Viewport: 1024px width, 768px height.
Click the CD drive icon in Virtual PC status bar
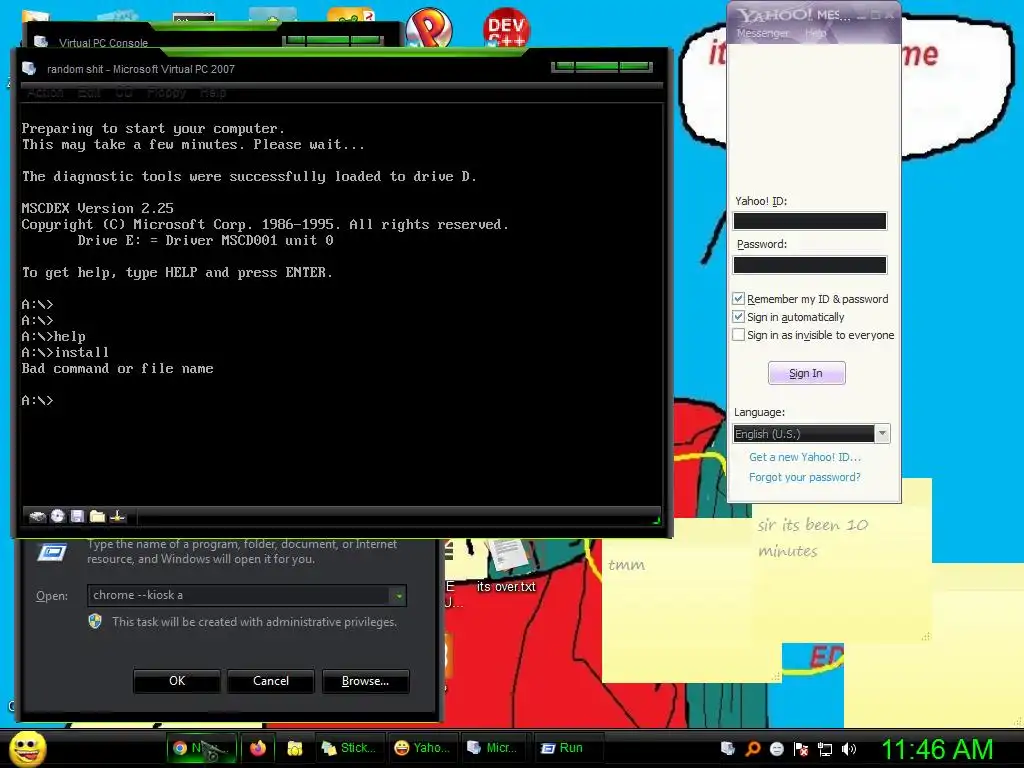tap(58, 516)
